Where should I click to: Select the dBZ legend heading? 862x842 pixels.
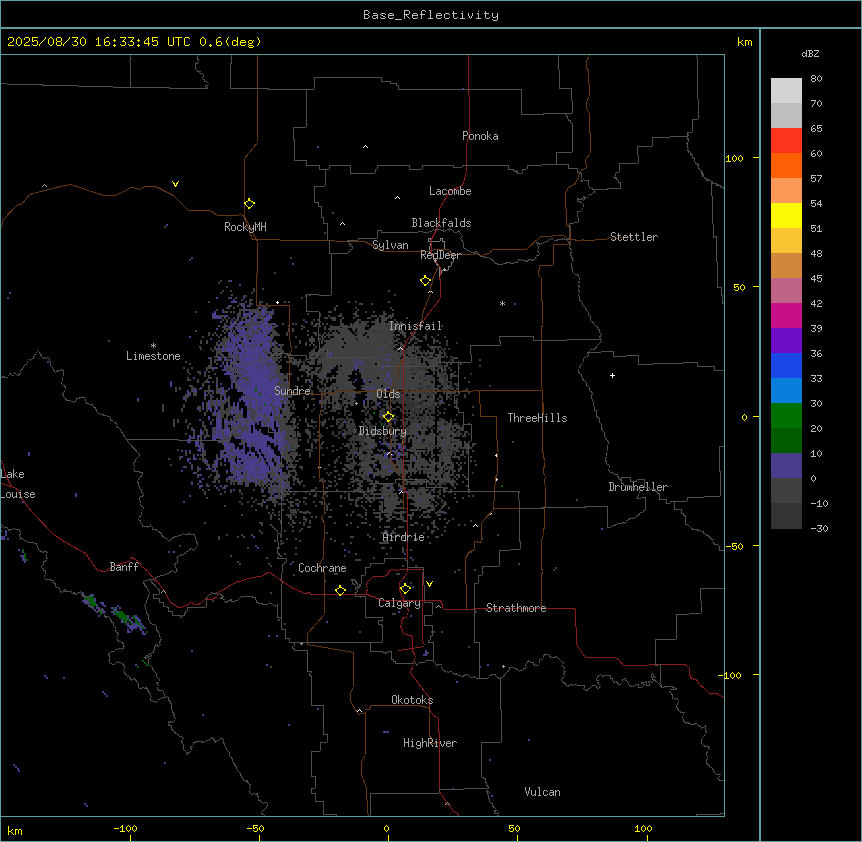[810, 54]
